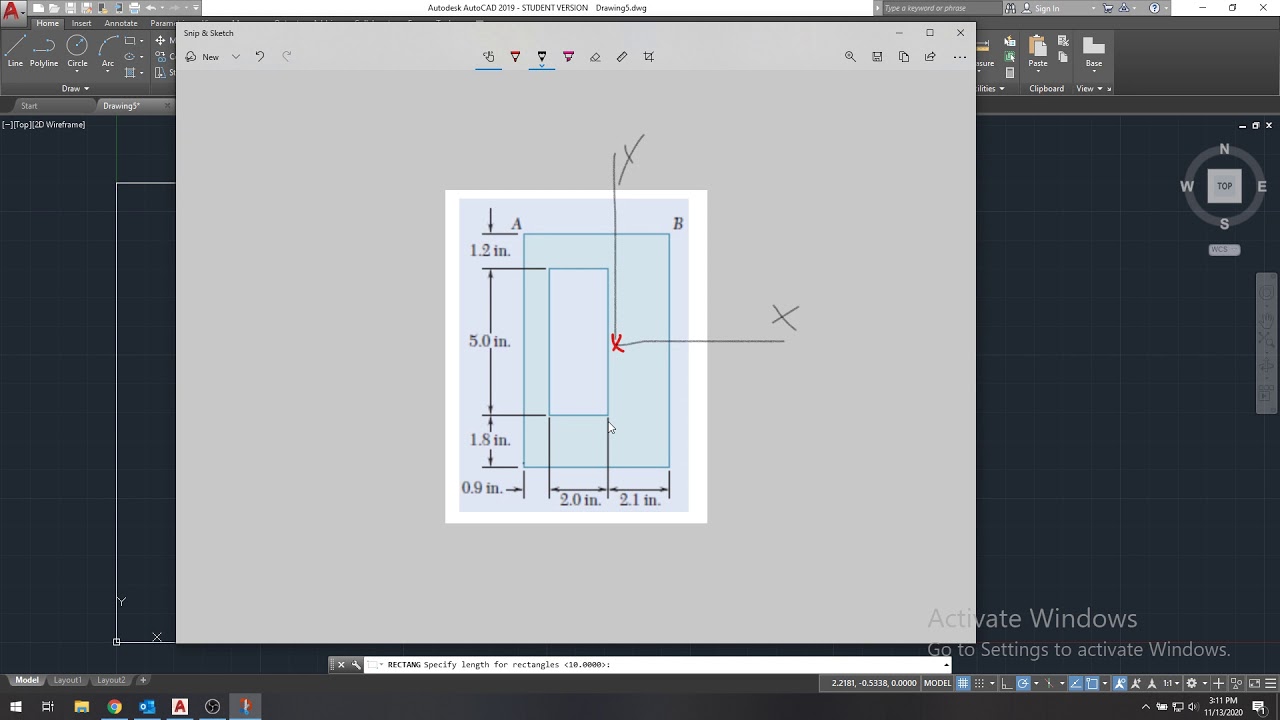Click the Rectangle tool icon in Draw panel

pos(130,40)
